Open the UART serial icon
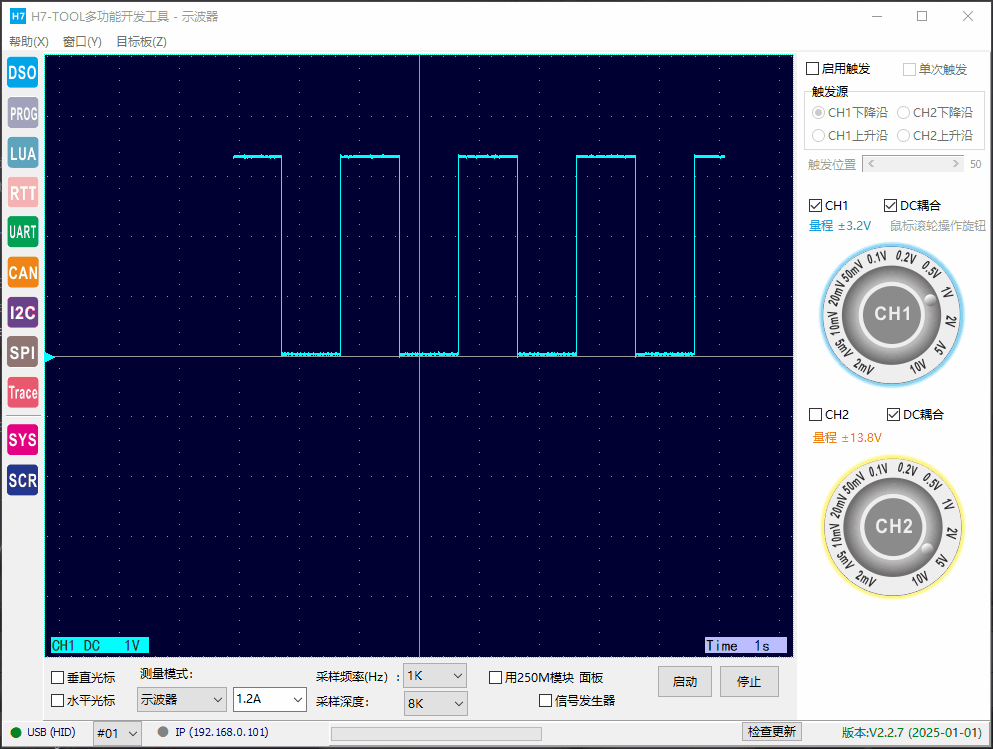 pyautogui.click(x=23, y=232)
